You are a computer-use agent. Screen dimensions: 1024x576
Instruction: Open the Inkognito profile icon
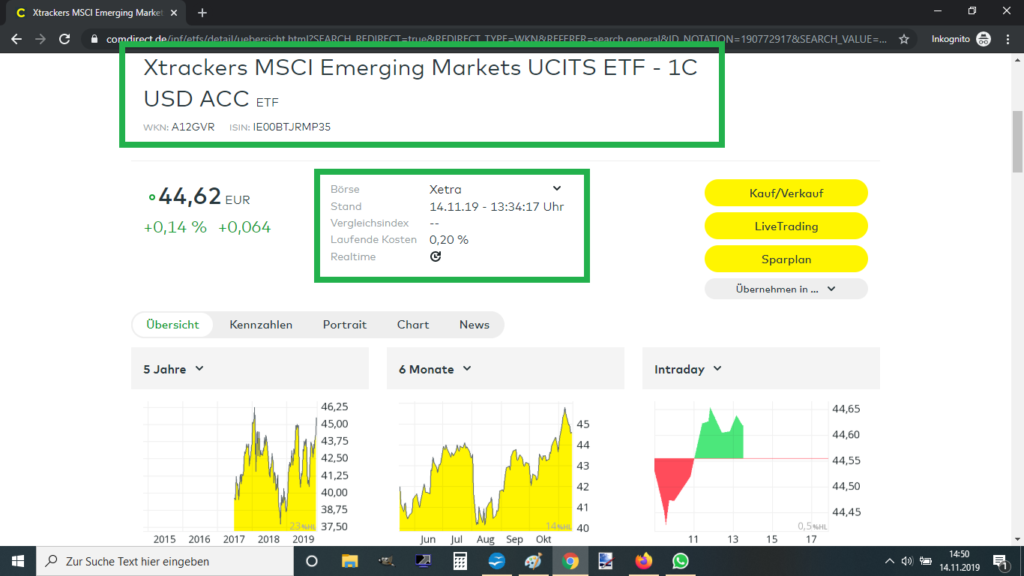pos(984,39)
